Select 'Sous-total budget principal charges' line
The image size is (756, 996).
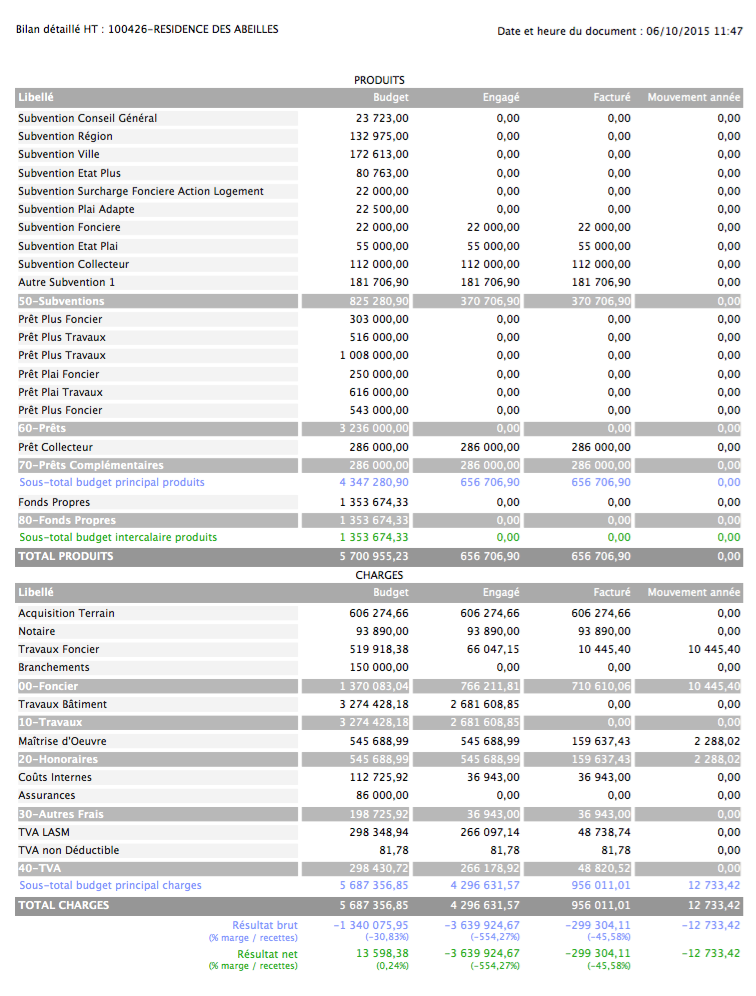[111, 885]
